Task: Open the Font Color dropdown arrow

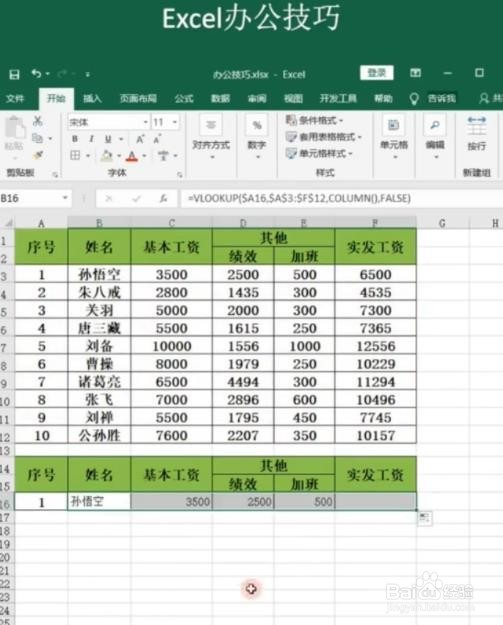Action: (x=144, y=156)
